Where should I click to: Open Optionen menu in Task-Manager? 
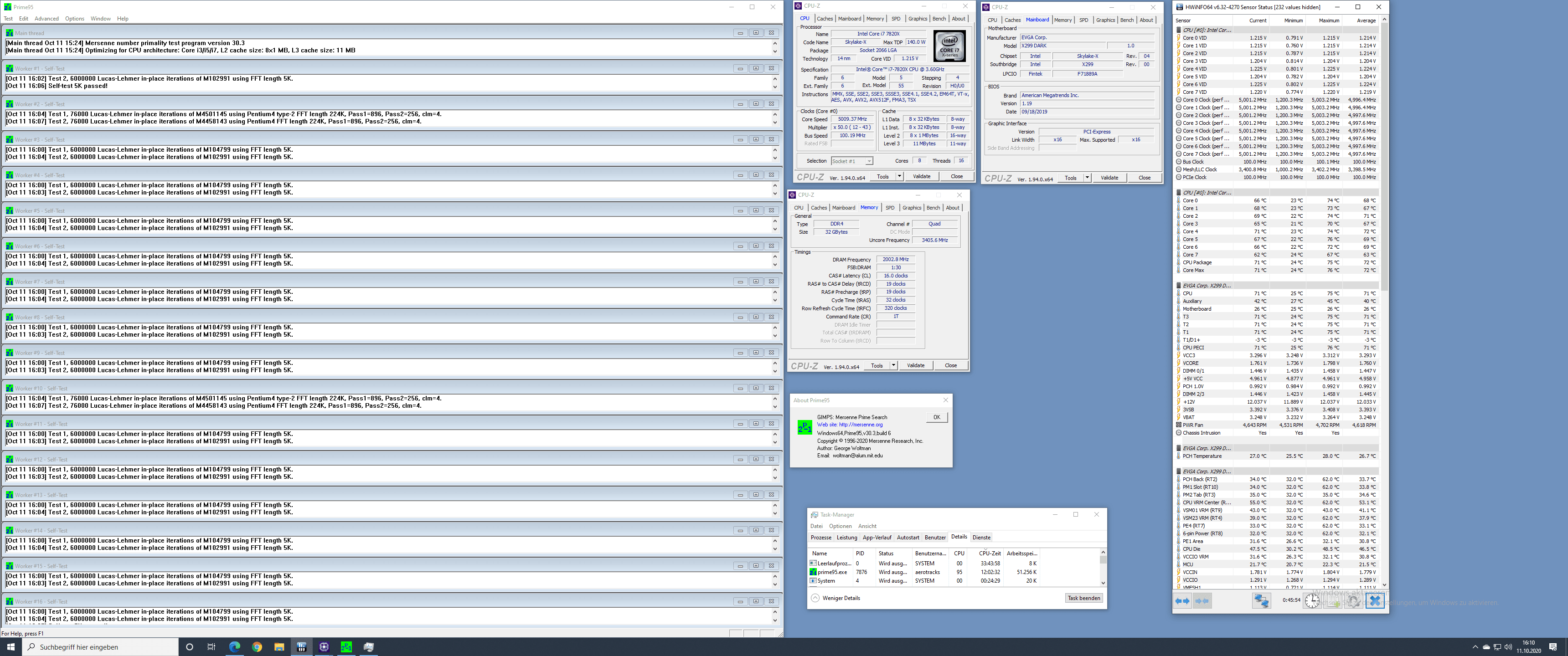tap(840, 526)
